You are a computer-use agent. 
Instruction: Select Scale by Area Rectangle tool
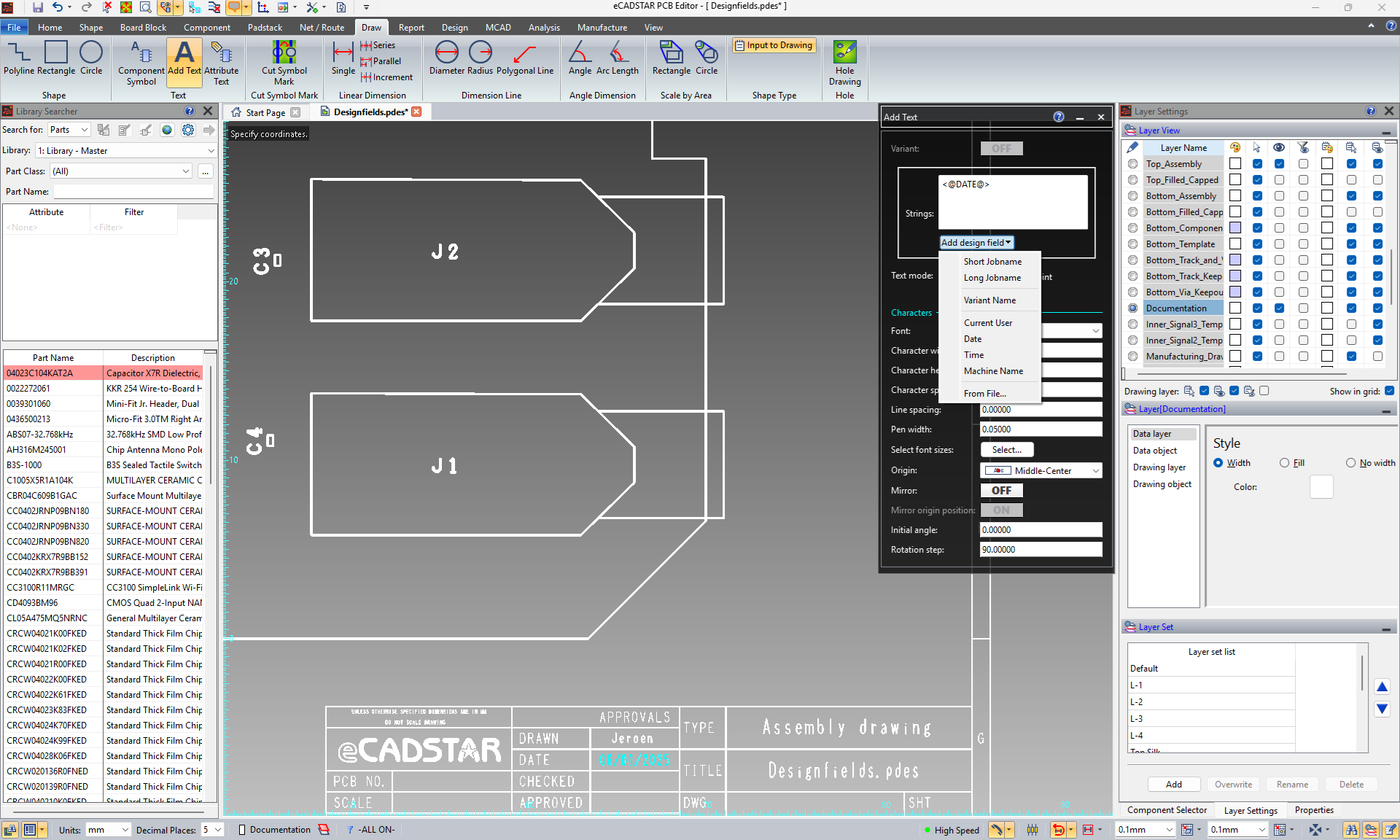pos(672,58)
